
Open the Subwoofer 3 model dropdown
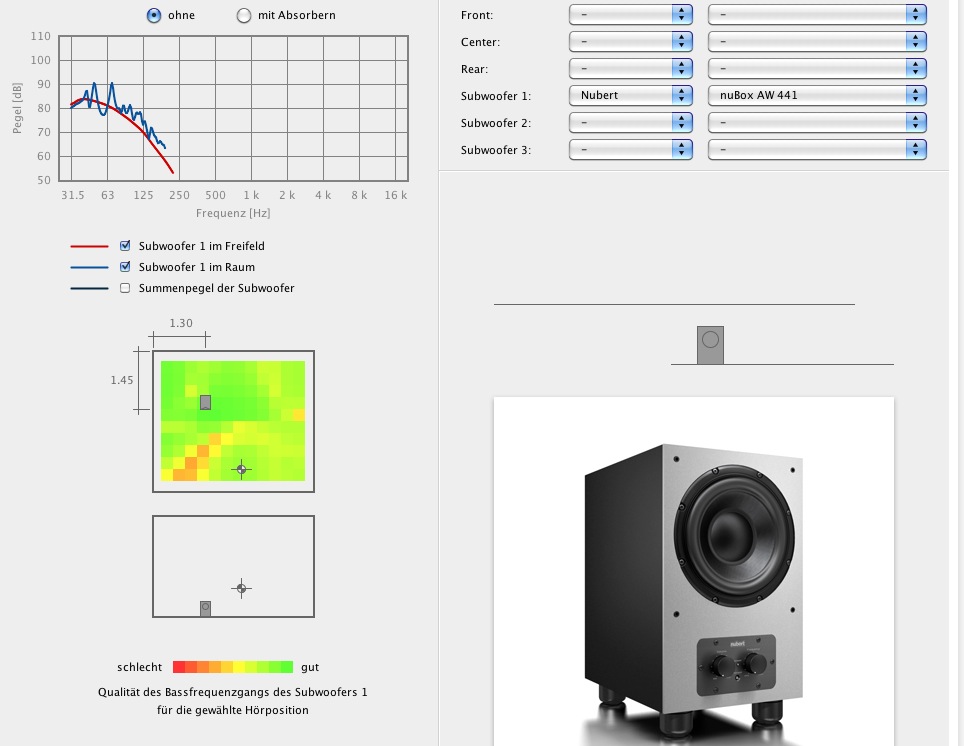click(816, 149)
